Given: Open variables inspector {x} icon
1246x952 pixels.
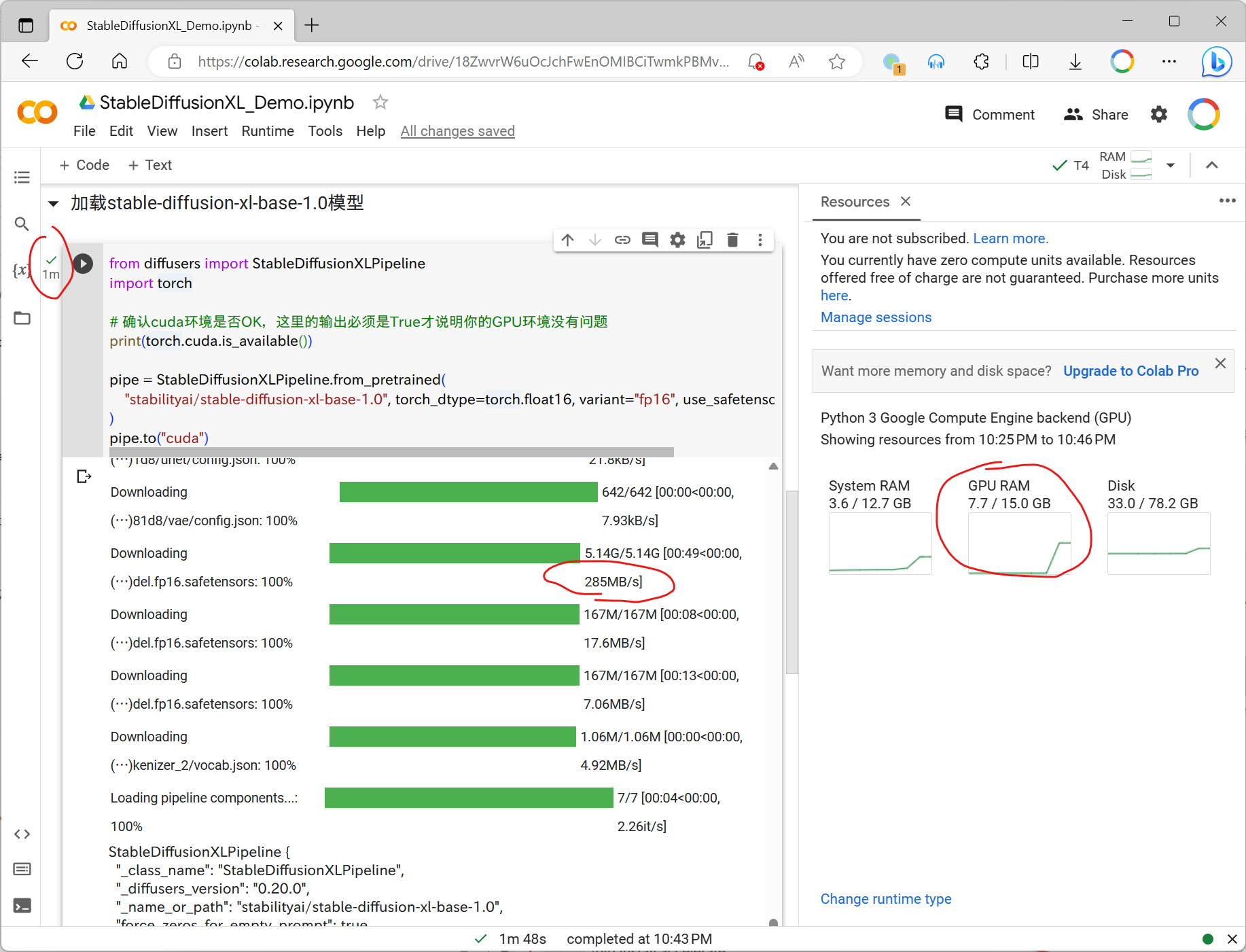Looking at the screenshot, I should (x=22, y=270).
